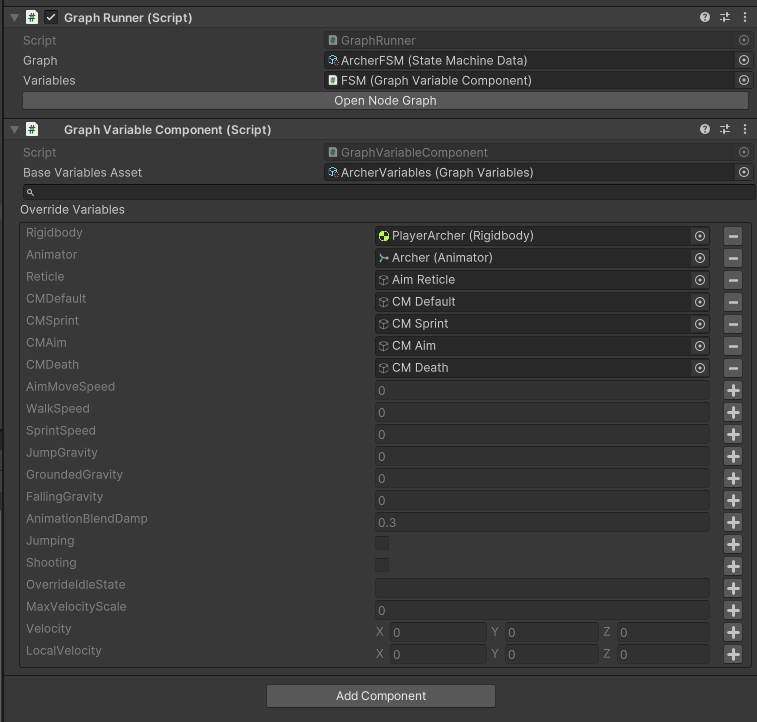Focus the override variables search field

(x=389, y=192)
